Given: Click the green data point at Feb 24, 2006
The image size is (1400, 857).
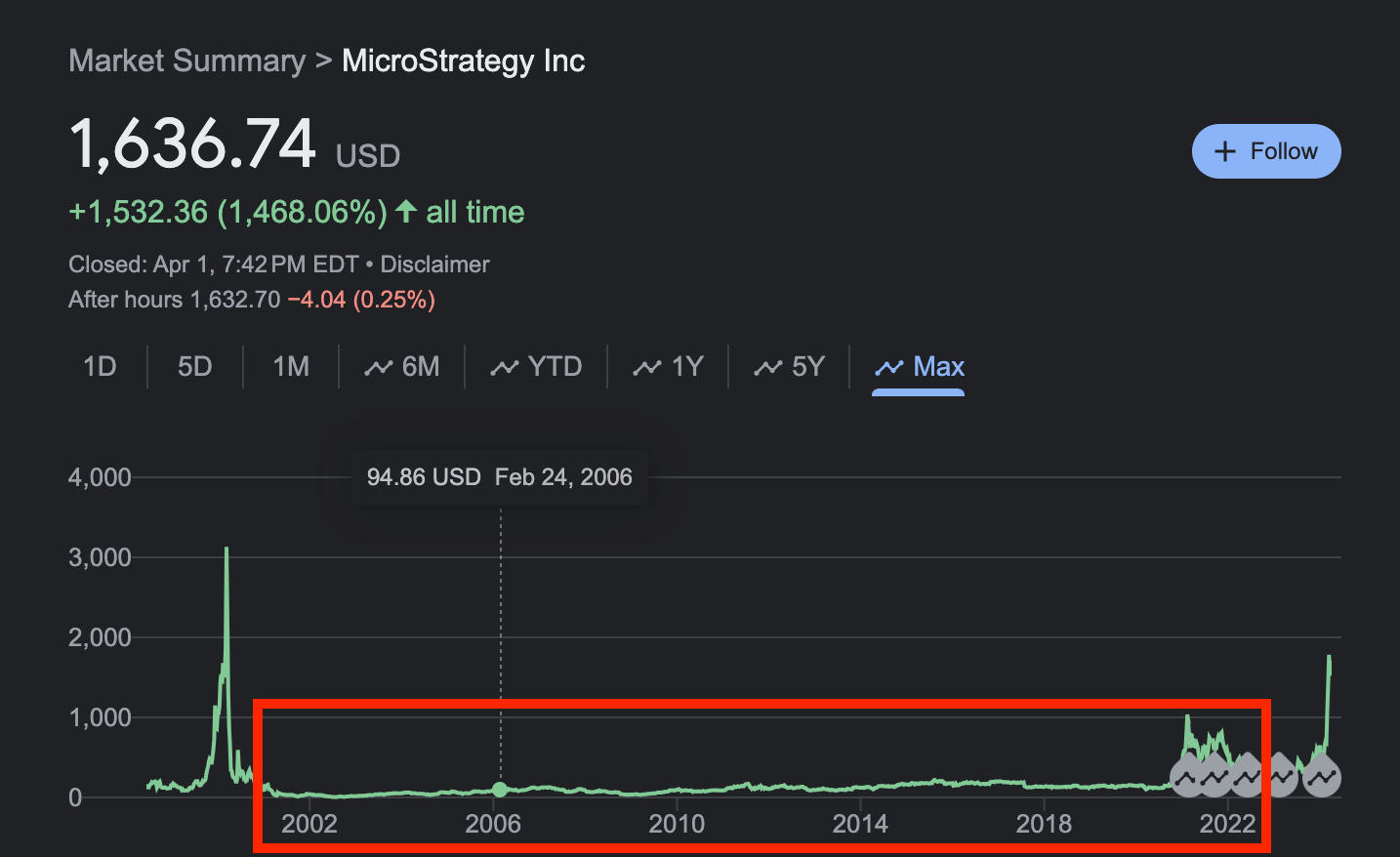Looking at the screenshot, I should click(x=500, y=790).
